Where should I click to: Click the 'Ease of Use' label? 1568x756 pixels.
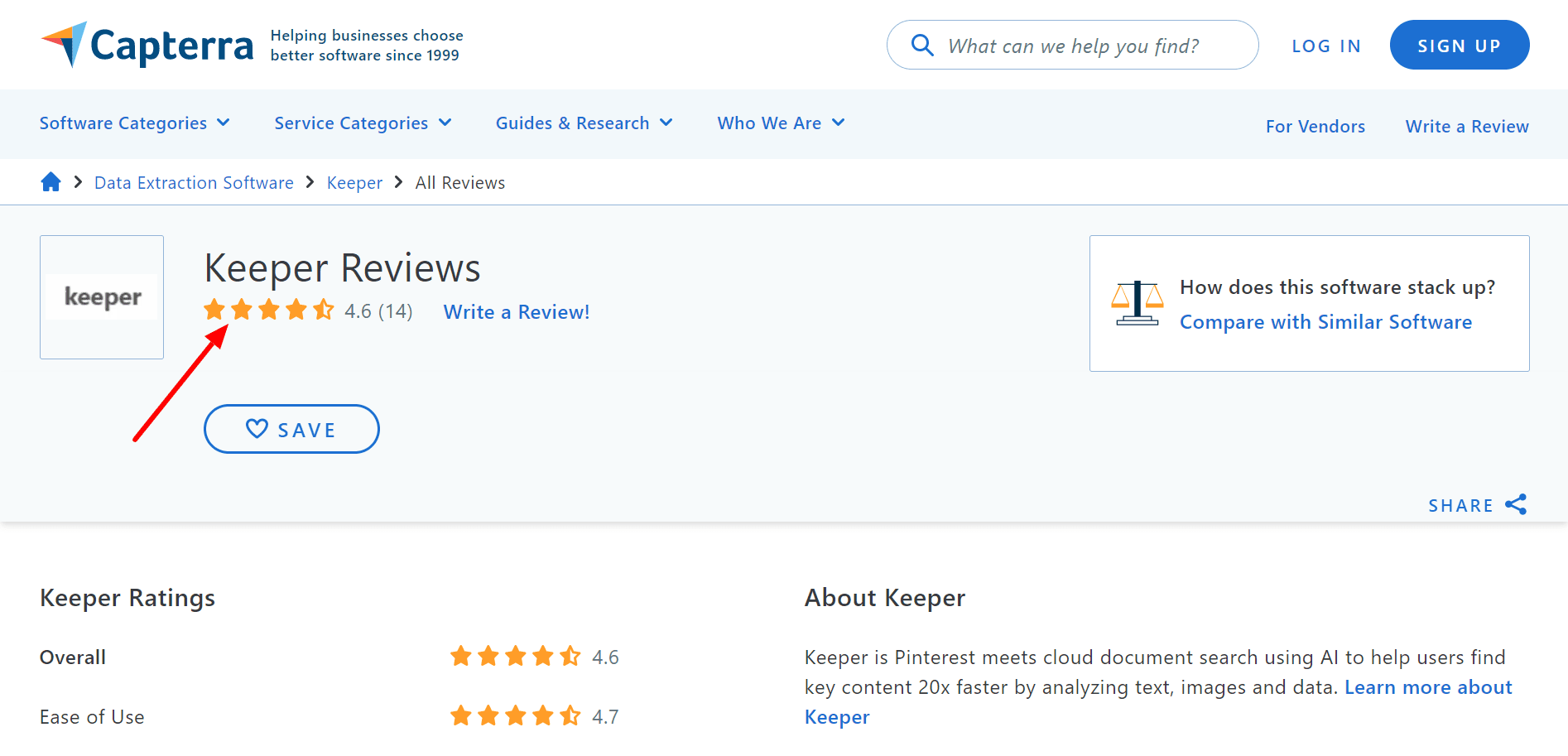(x=92, y=717)
